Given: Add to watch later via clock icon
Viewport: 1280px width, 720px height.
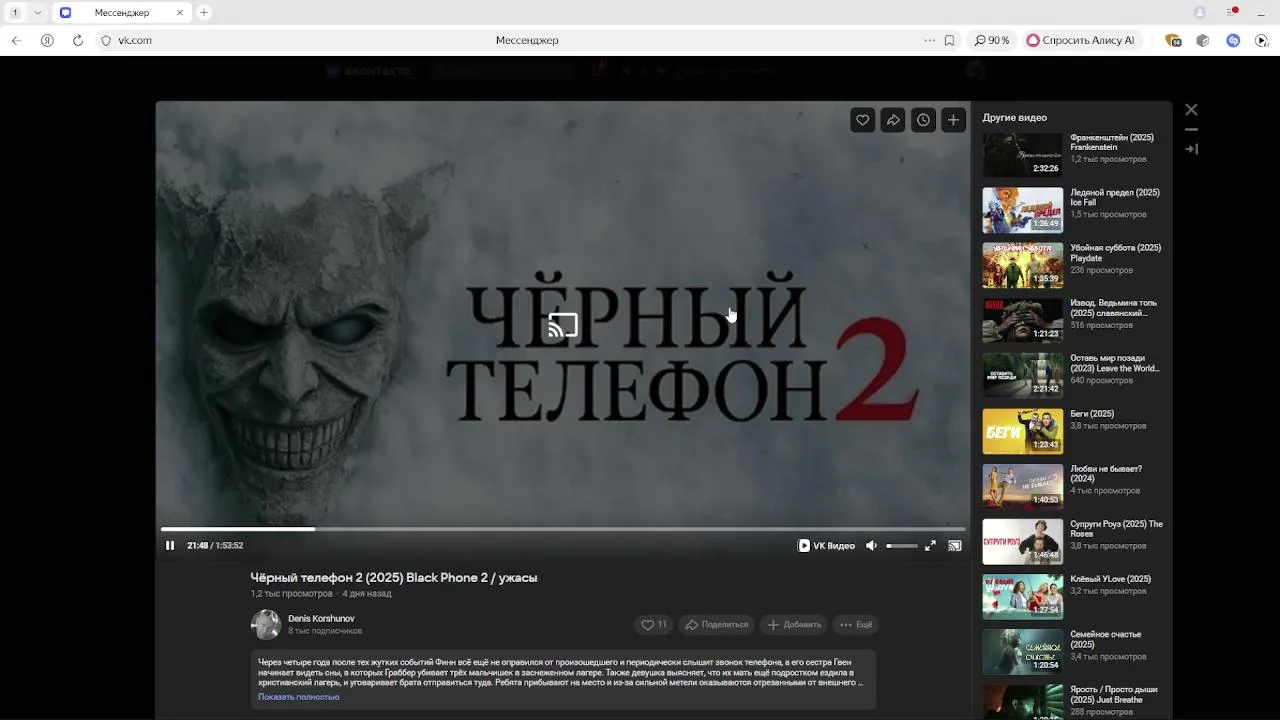Looking at the screenshot, I should [923, 120].
